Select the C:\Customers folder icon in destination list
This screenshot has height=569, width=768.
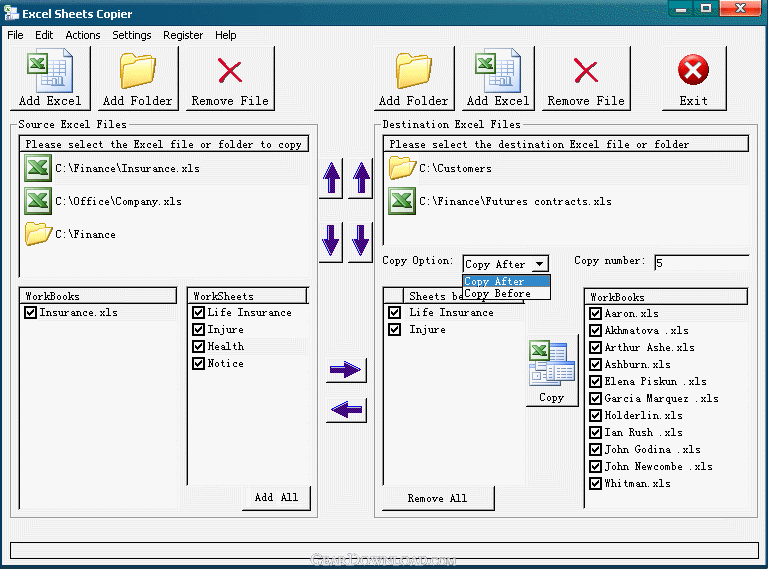click(x=402, y=167)
